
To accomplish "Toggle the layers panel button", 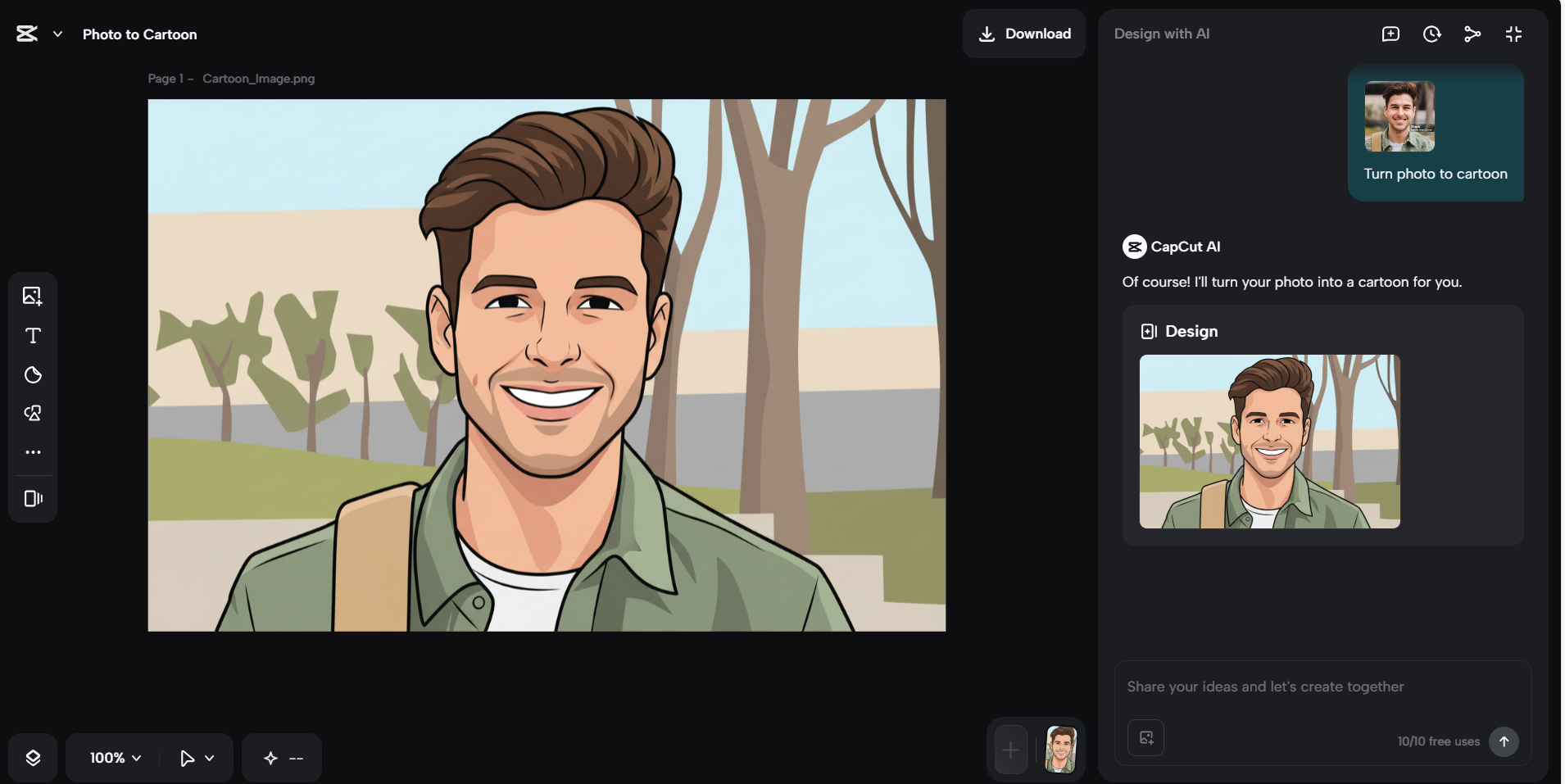I will 33,758.
